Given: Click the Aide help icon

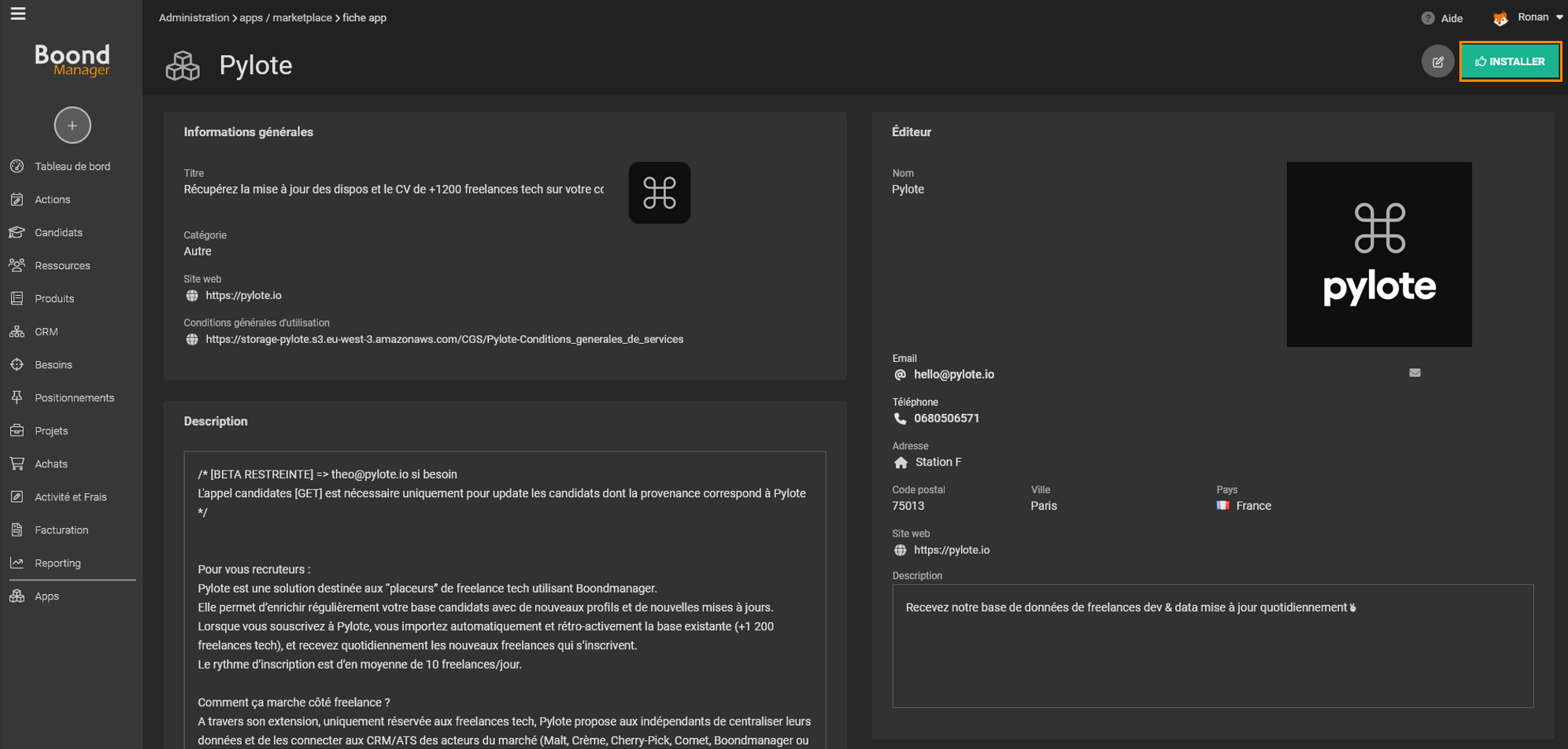Looking at the screenshot, I should pos(1428,18).
